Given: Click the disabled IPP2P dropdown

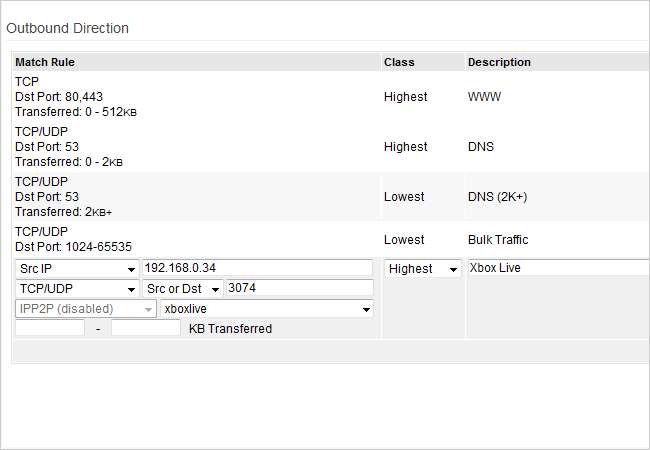Looking at the screenshot, I should [x=86, y=309].
